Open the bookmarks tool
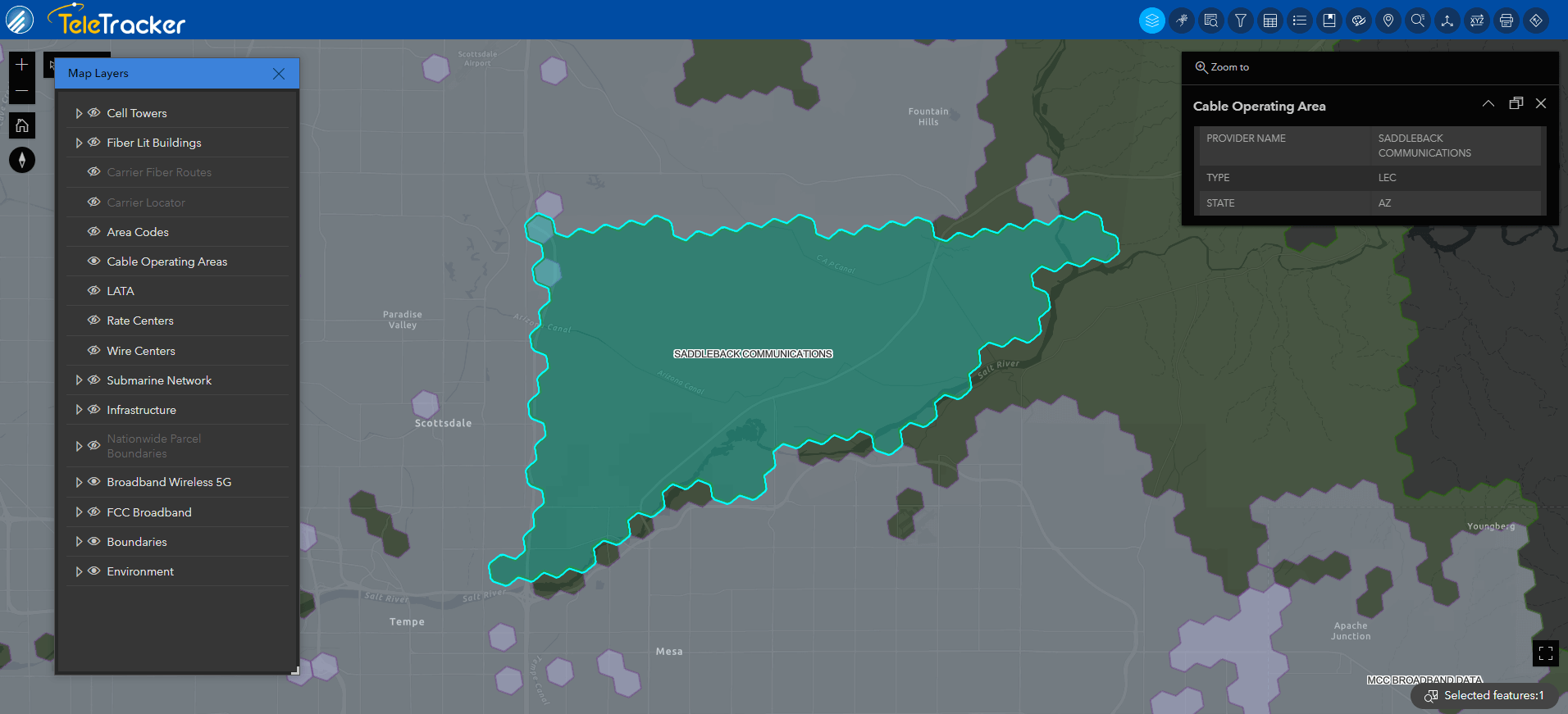The width and height of the screenshot is (1568, 714). (1329, 20)
